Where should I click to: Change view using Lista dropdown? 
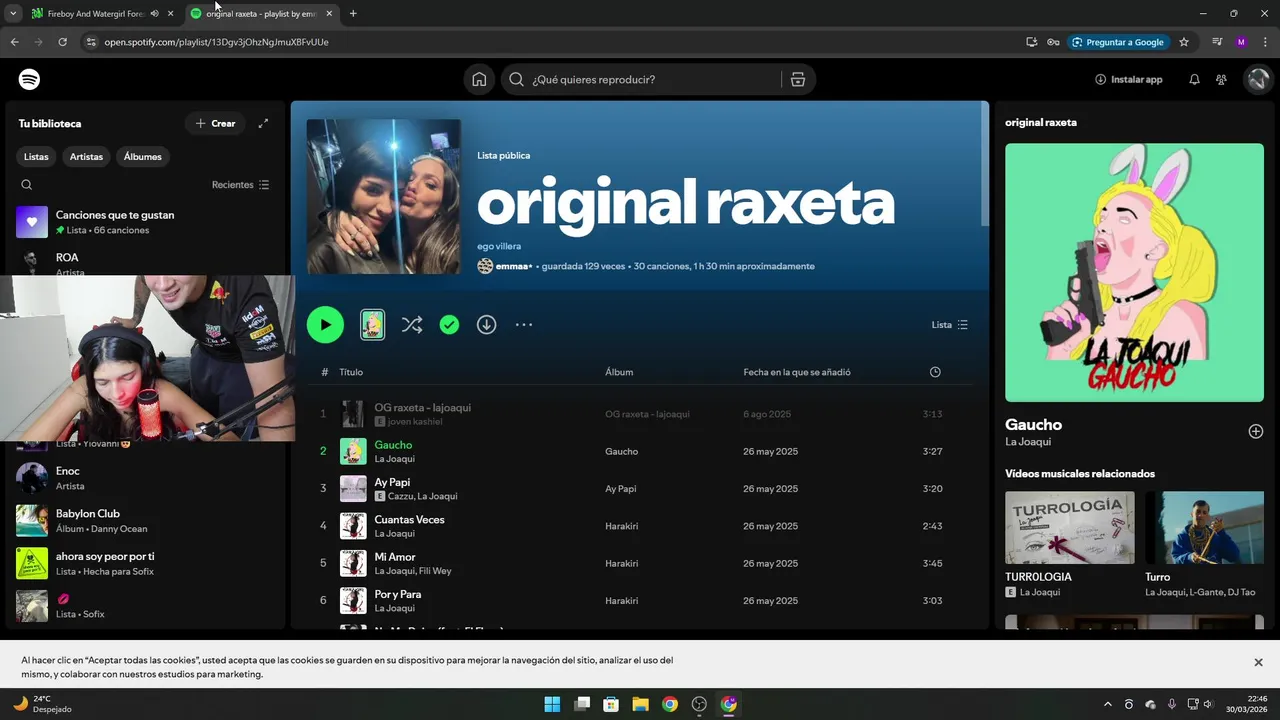[949, 325]
